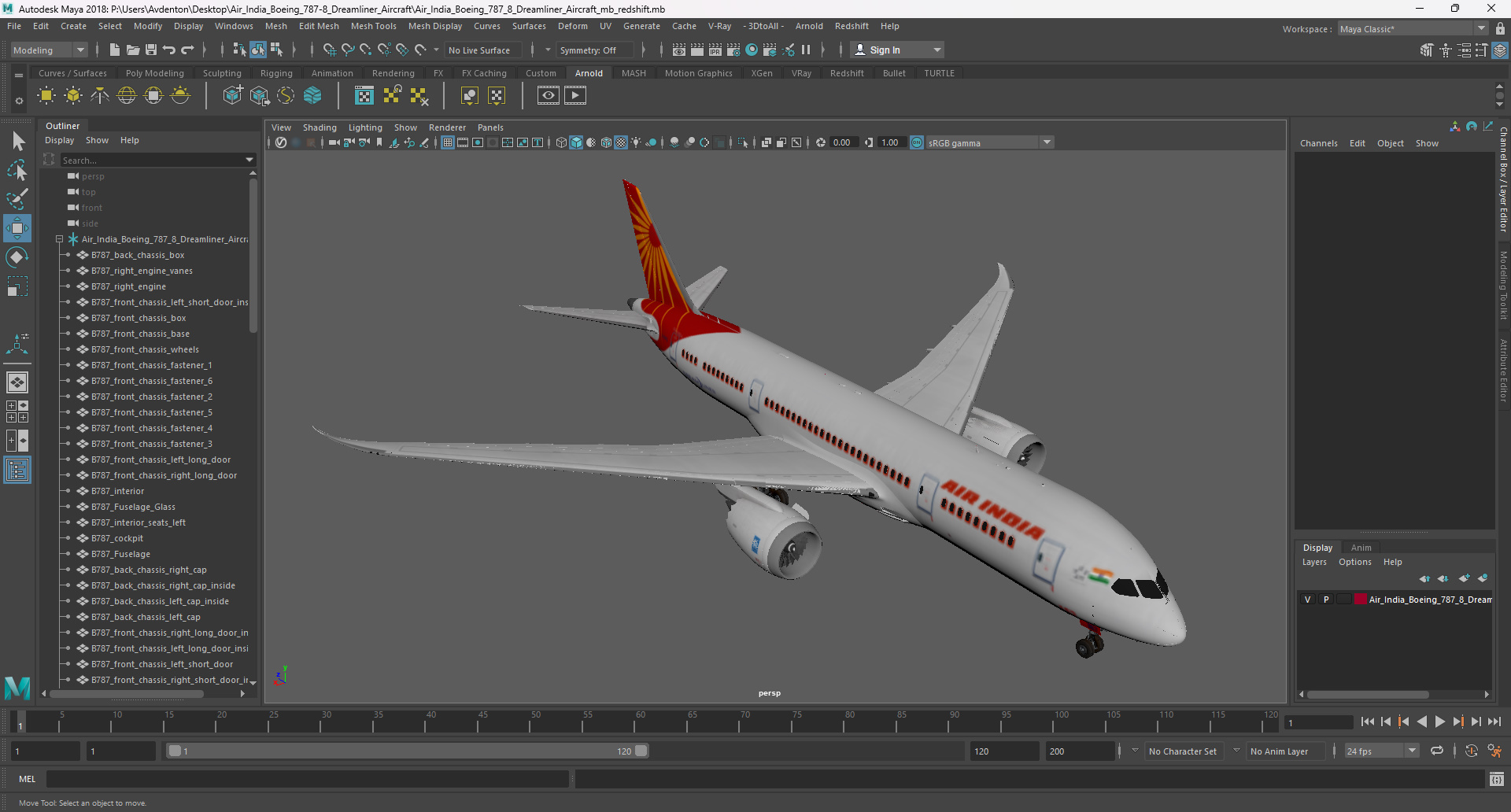Switch to the Redshift shelf tab
The height and width of the screenshot is (812, 1511).
[846, 73]
